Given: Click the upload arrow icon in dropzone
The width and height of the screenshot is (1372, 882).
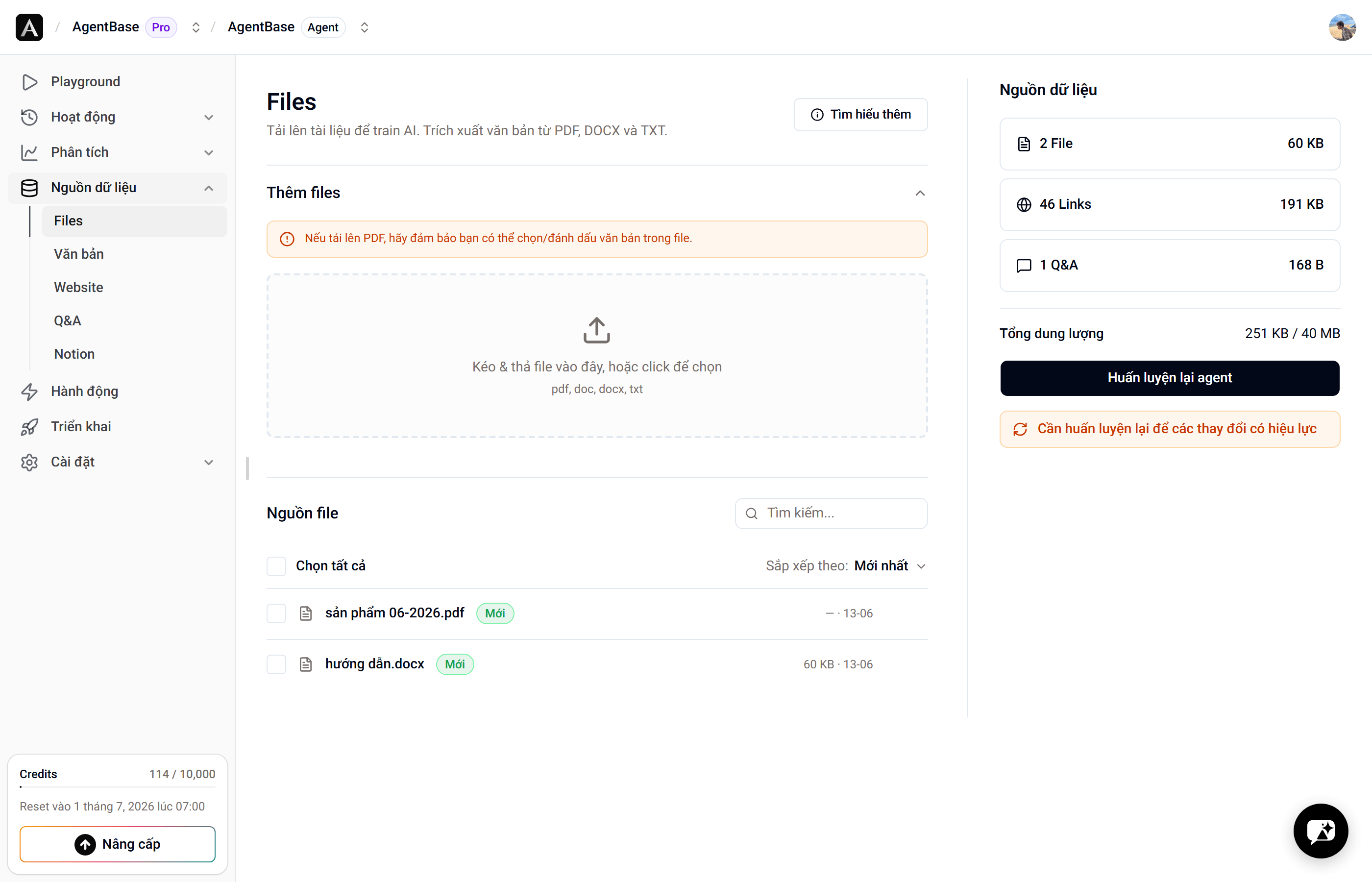Looking at the screenshot, I should click(x=597, y=330).
